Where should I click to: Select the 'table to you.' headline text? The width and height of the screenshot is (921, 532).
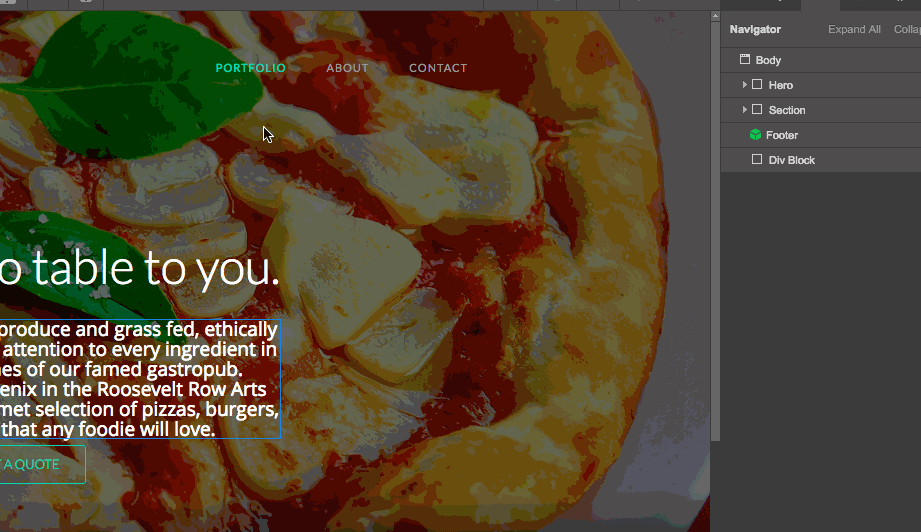click(139, 268)
